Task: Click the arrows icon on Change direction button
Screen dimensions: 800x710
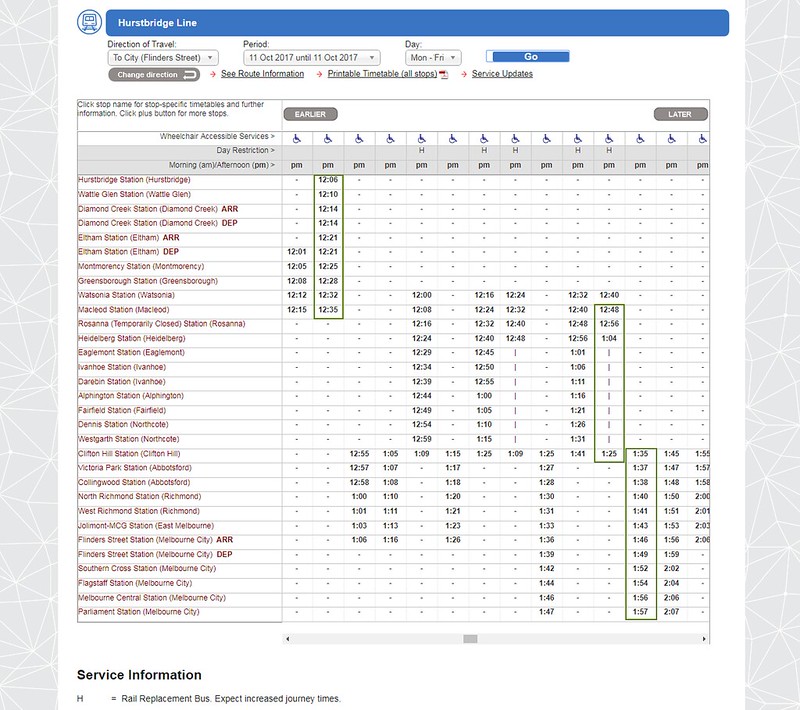Action: (190, 75)
